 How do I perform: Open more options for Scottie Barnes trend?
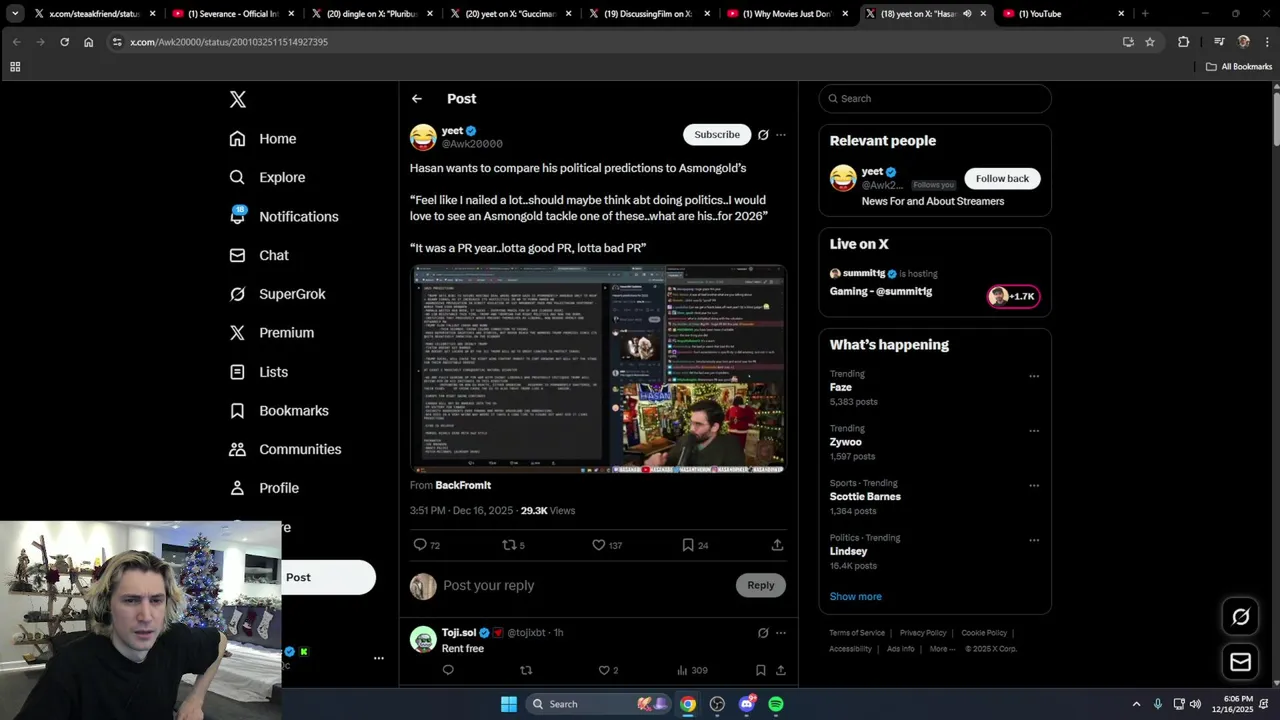tap(1034, 486)
